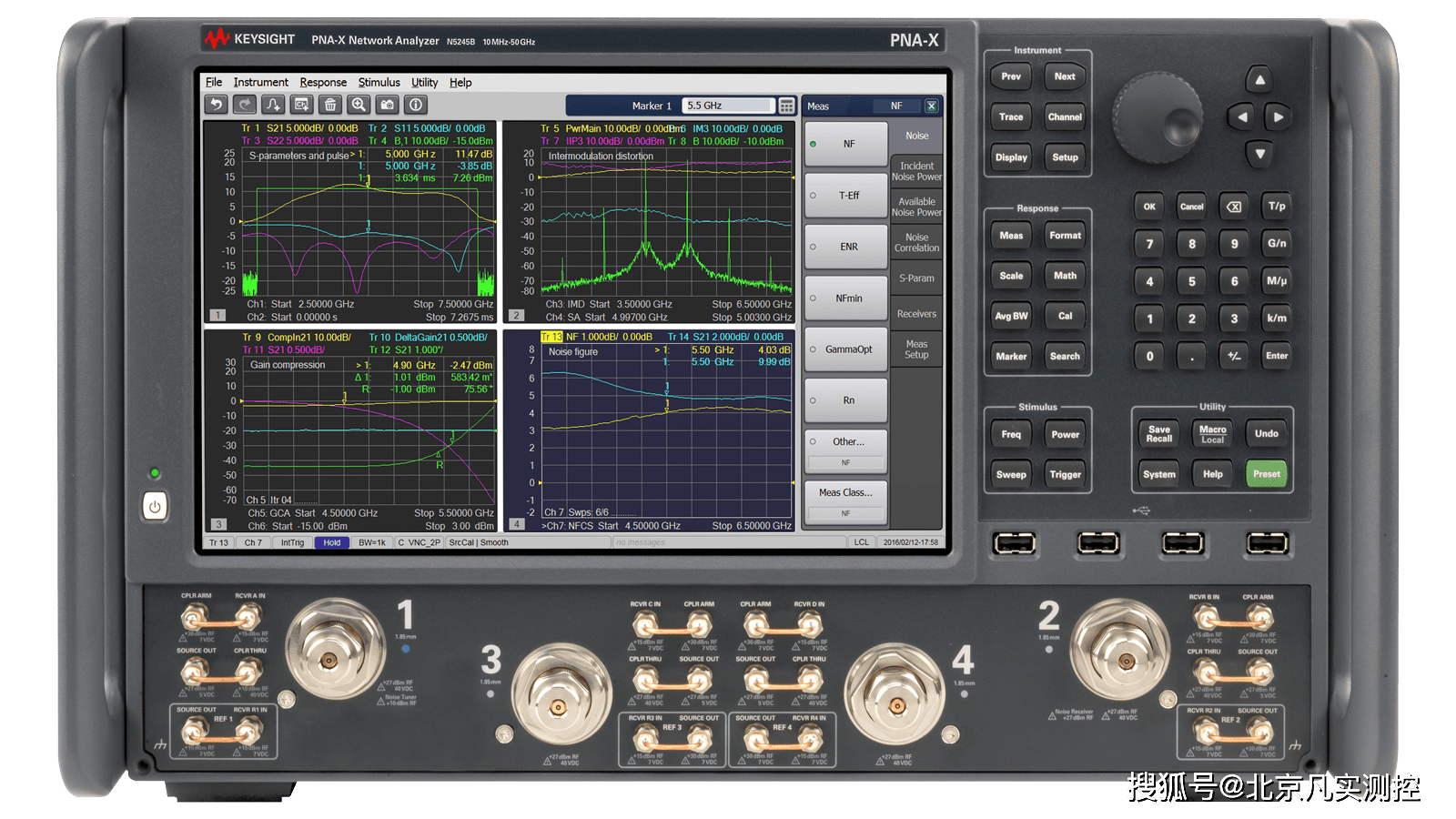Select the ENR measurement softkey
Image resolution: width=1456 pixels, height=819 pixels.
(x=846, y=247)
